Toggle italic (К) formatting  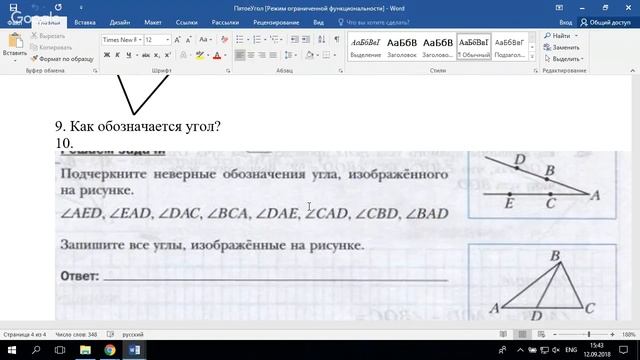pos(118,55)
